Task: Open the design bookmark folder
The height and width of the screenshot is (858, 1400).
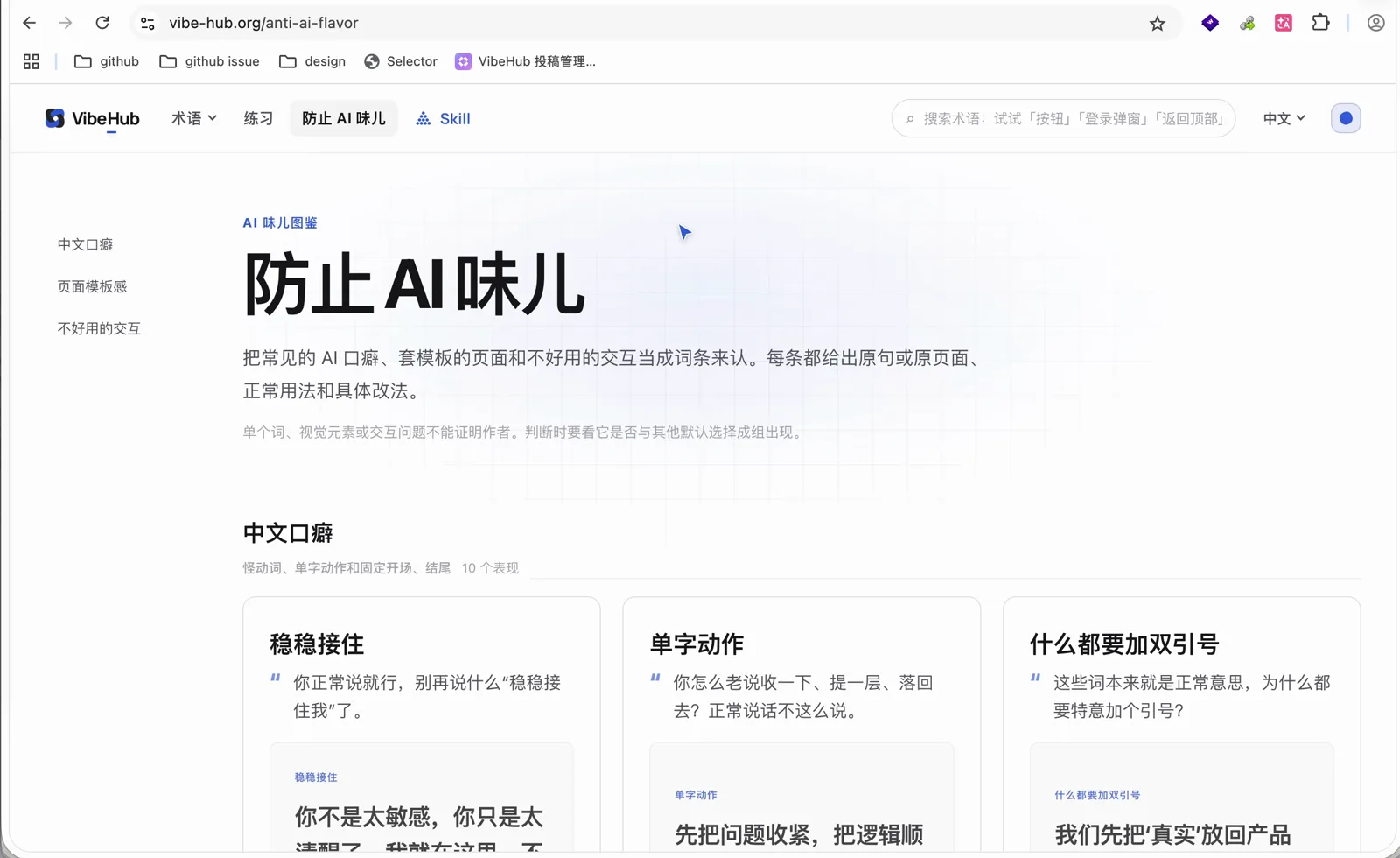Action: click(x=312, y=61)
